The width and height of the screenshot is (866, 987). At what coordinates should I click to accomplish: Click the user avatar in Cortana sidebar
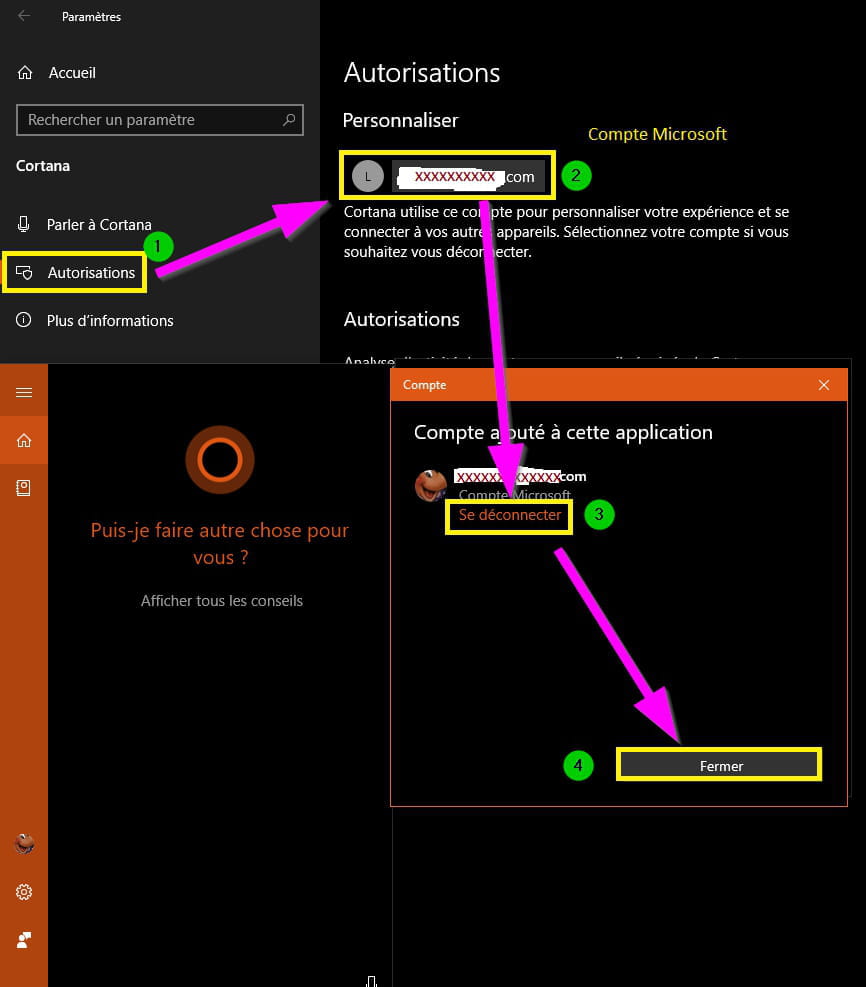[25, 843]
